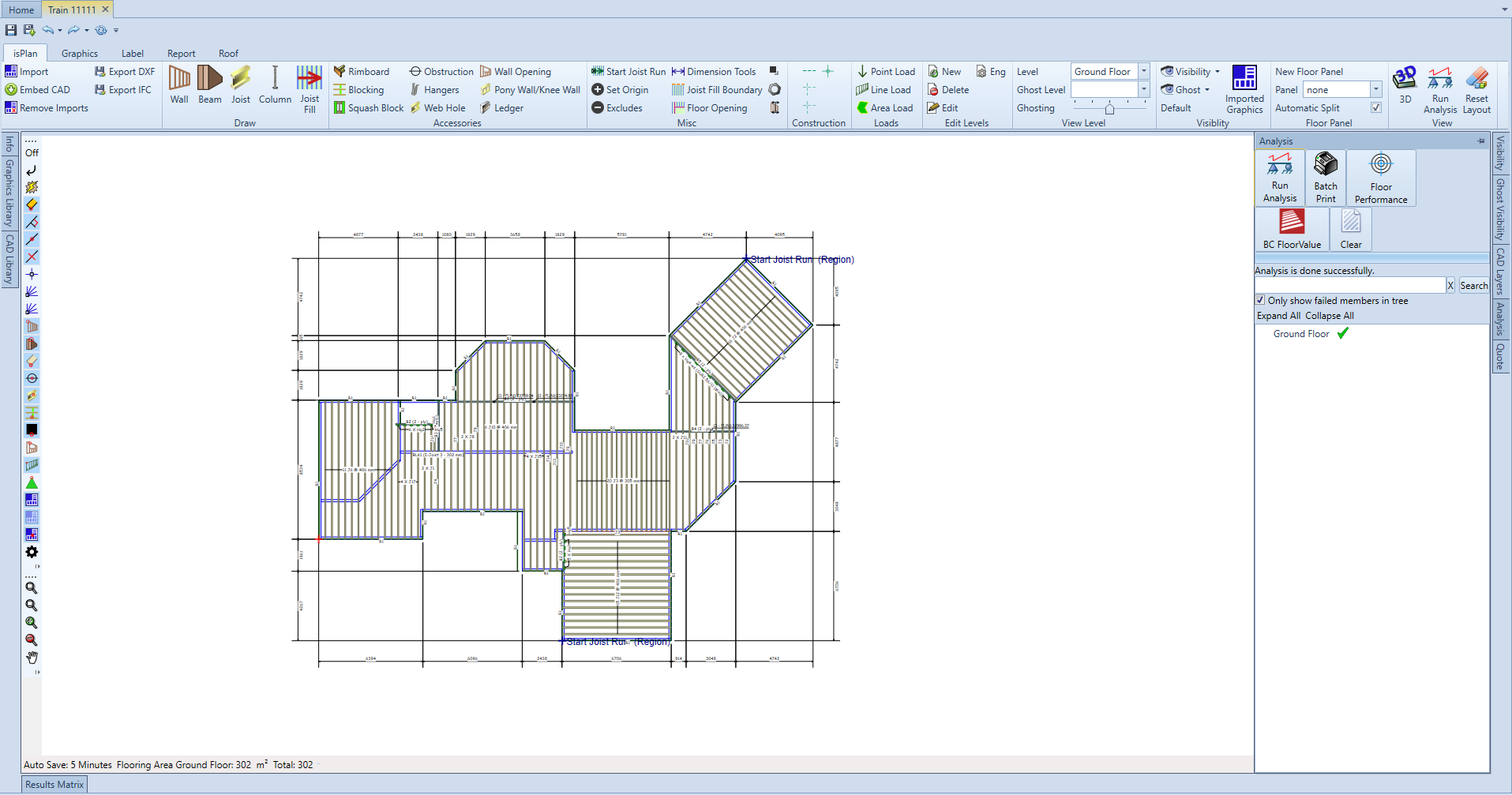The width and height of the screenshot is (1512, 795).
Task: Select the Beam draw tool
Action: coord(210,84)
